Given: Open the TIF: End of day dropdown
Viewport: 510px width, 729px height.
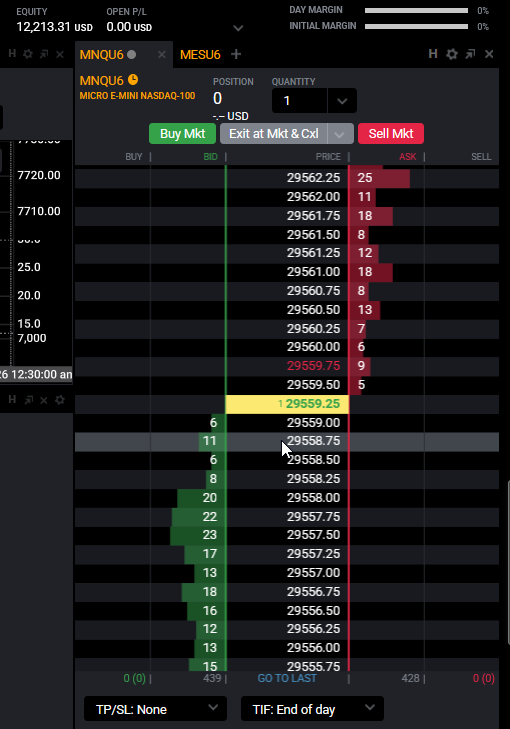Looking at the screenshot, I should click(312, 709).
